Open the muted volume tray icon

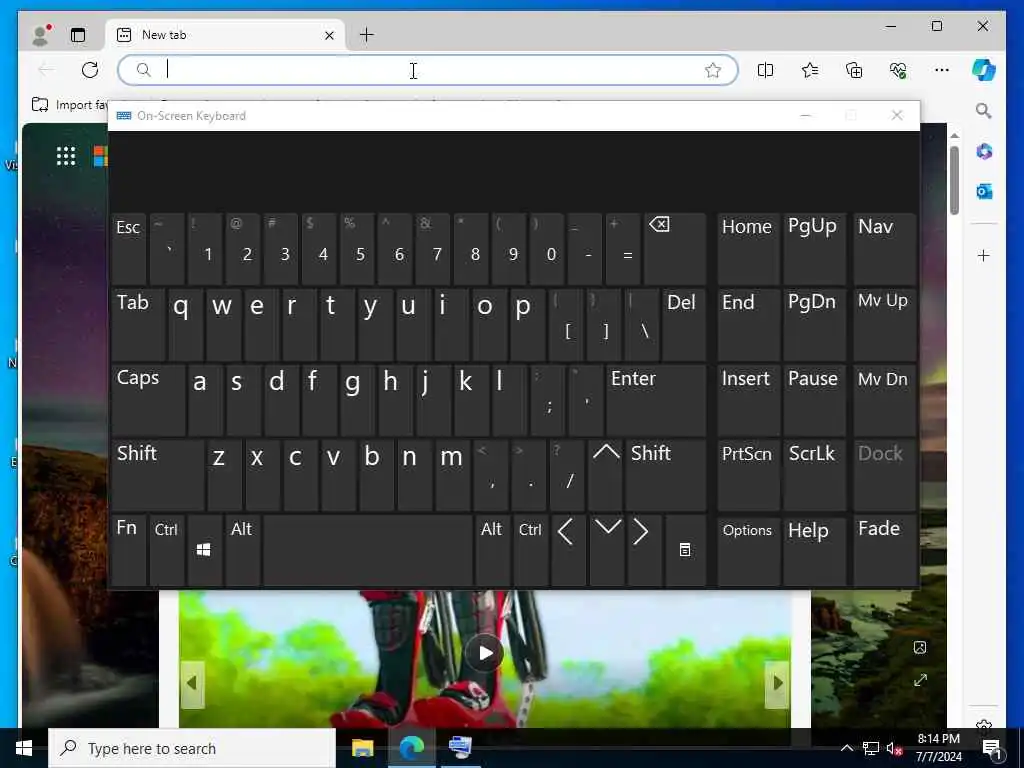(895, 748)
